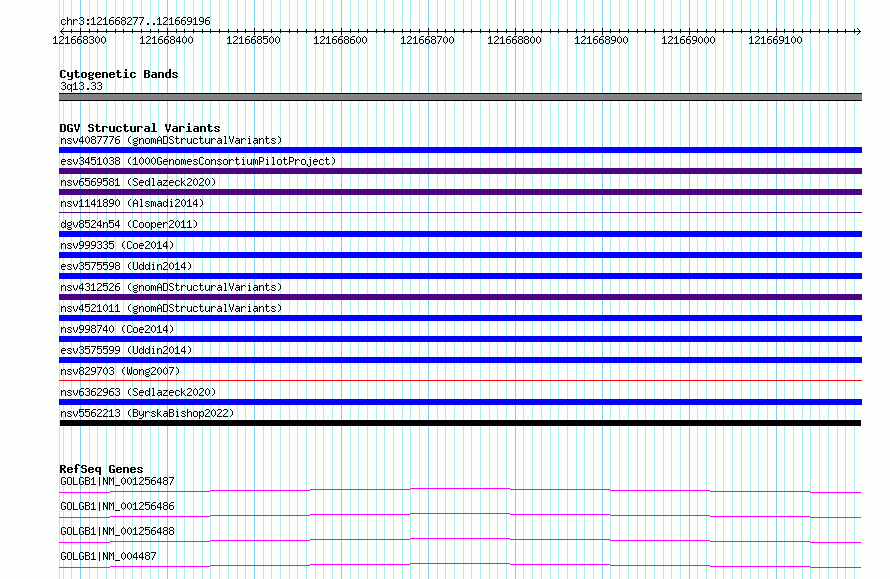Select variant label dgv8524n54 (Cooper2011)
This screenshot has width=890, height=579.
129,224
